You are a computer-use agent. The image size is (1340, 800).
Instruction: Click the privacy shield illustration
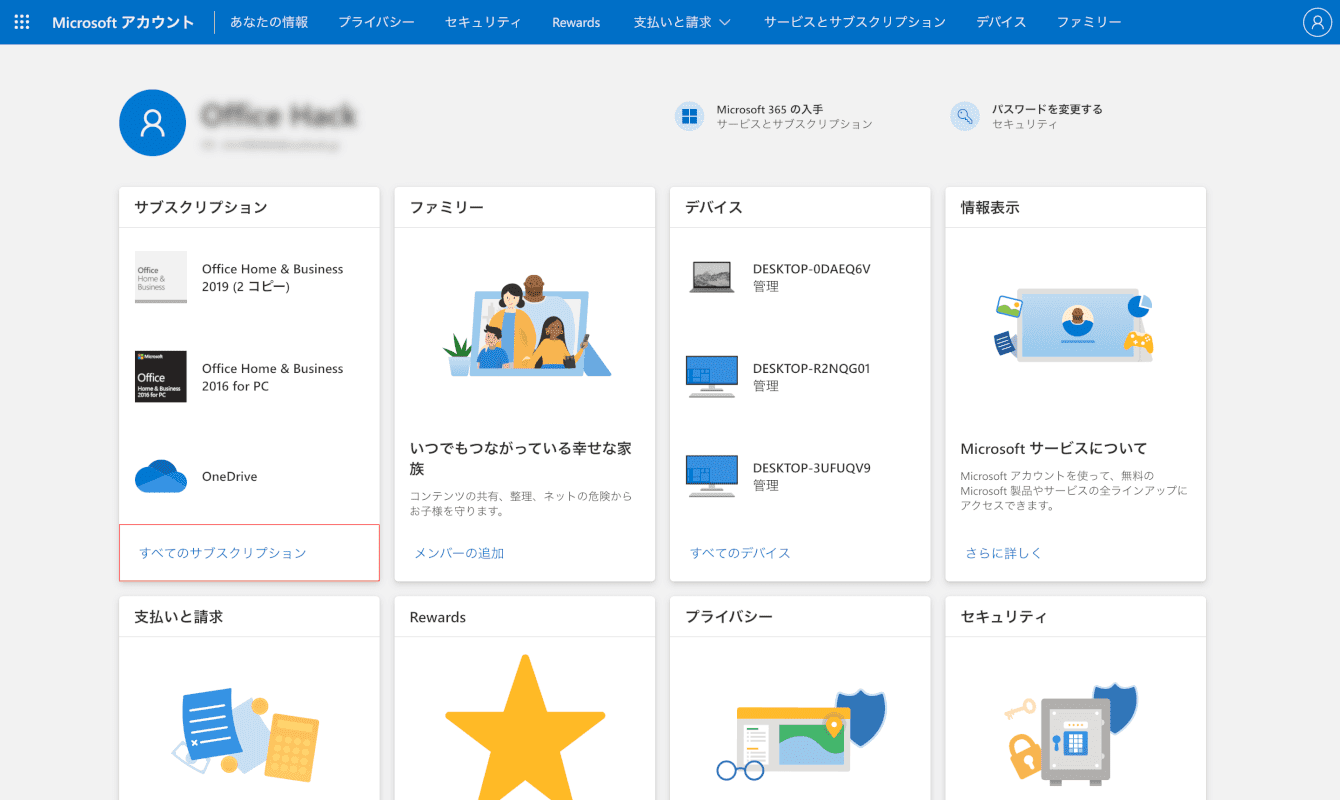[x=802, y=735]
